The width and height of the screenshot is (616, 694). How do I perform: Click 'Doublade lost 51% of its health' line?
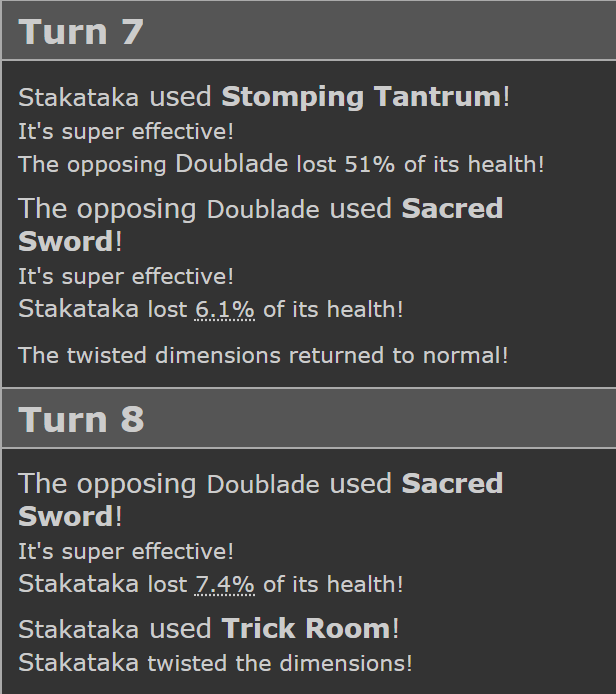[x=281, y=164]
